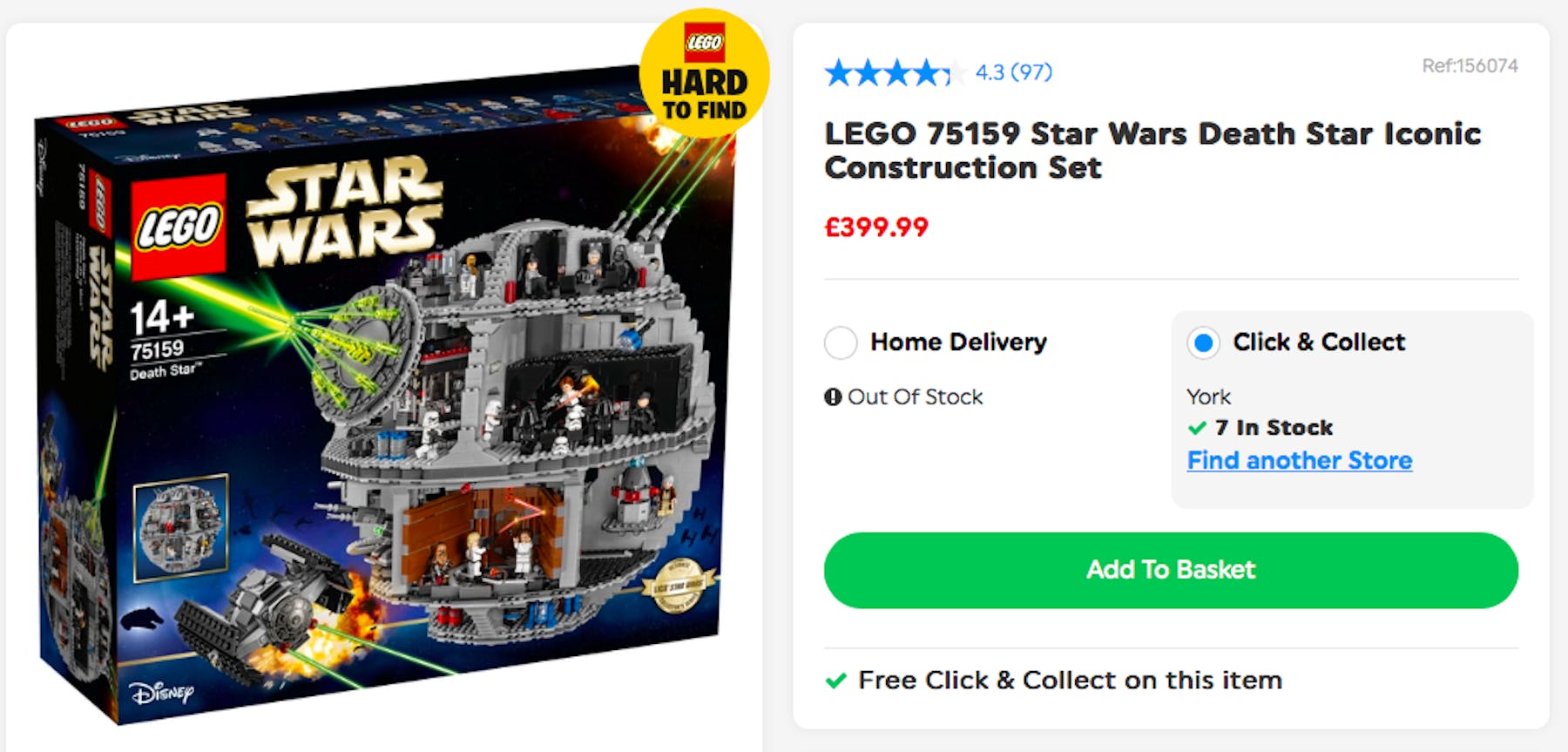Select the Home Delivery radio button
Viewport: 1568px width, 752px height.
[x=841, y=342]
